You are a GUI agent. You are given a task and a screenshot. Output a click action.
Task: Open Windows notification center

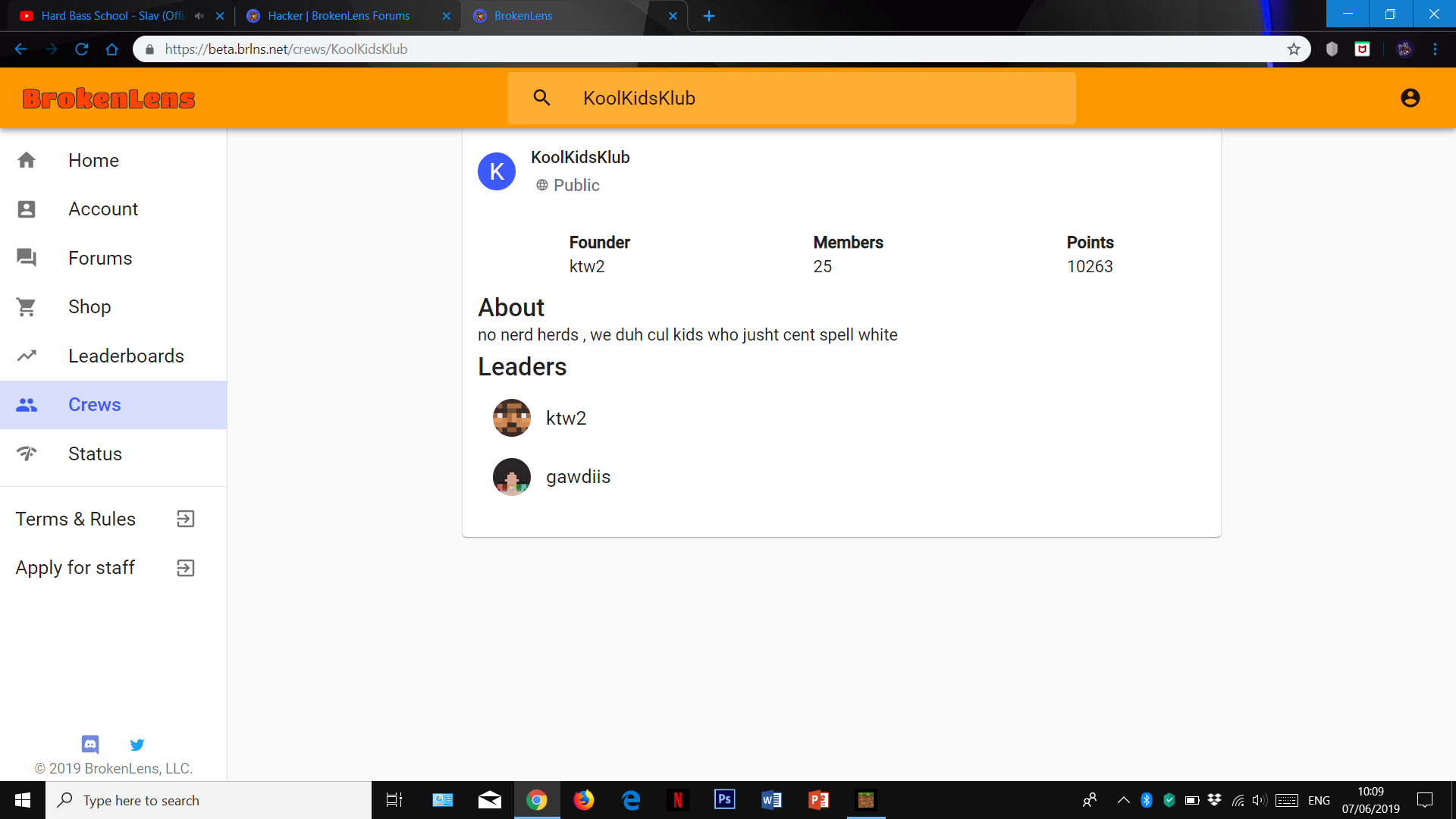(1425, 800)
